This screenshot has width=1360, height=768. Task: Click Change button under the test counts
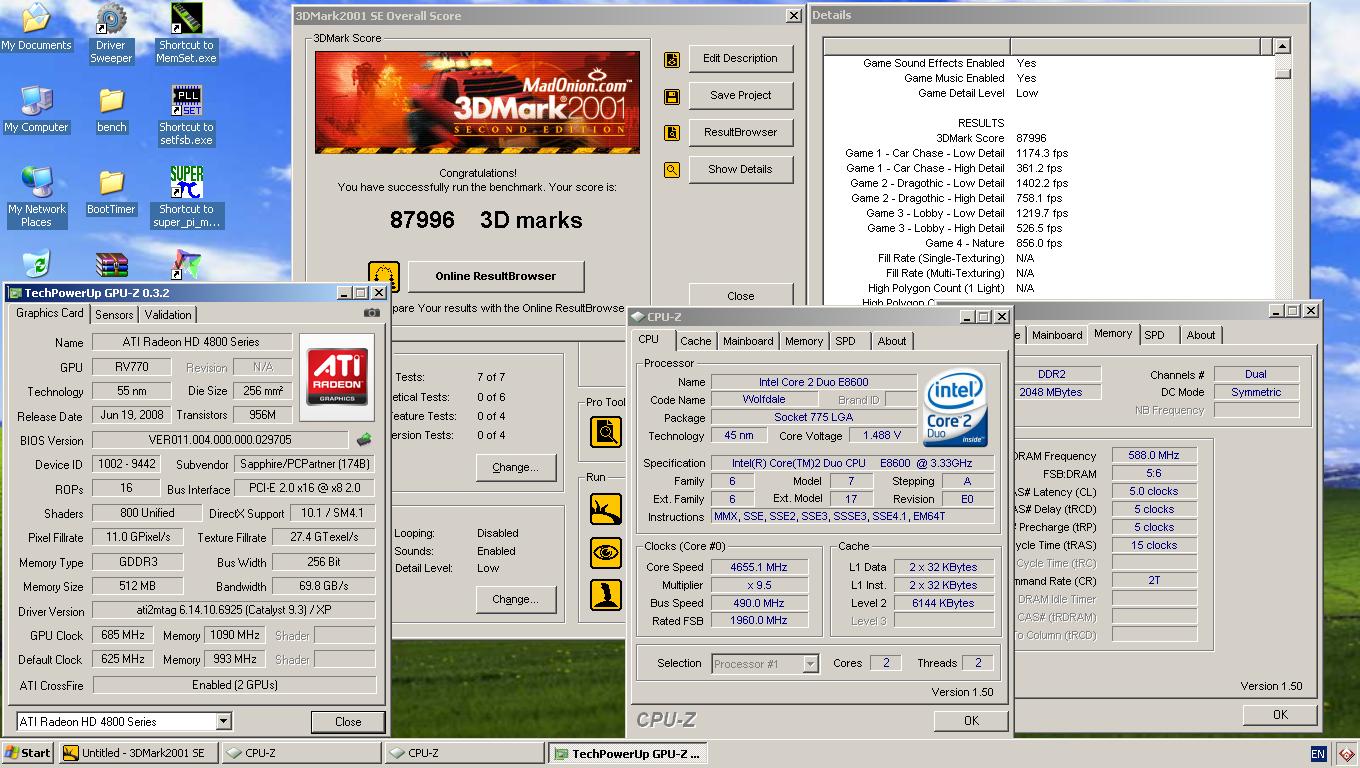[x=515, y=468]
